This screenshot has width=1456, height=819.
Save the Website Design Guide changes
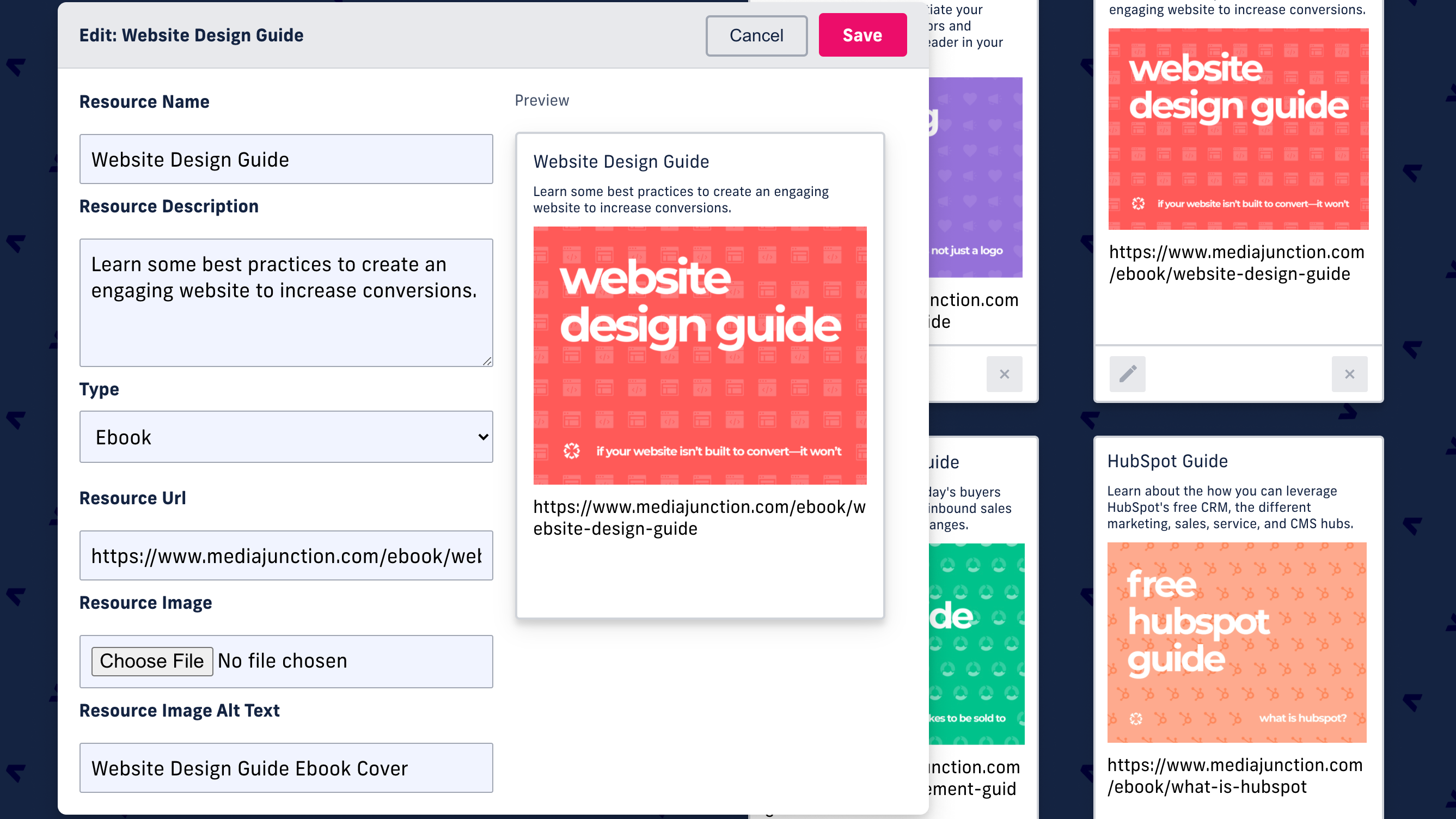862,34
